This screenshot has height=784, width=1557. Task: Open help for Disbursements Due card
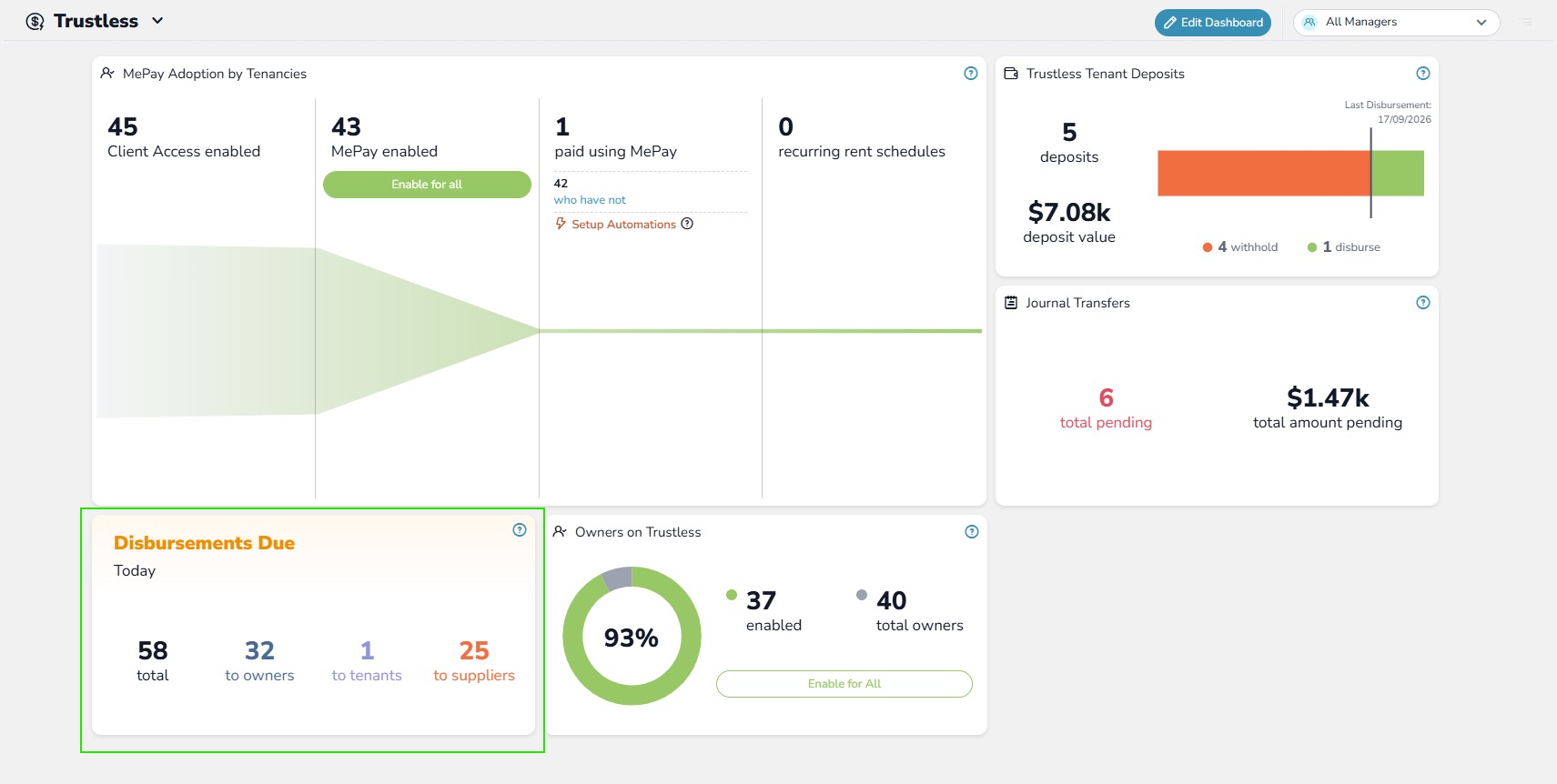[520, 530]
